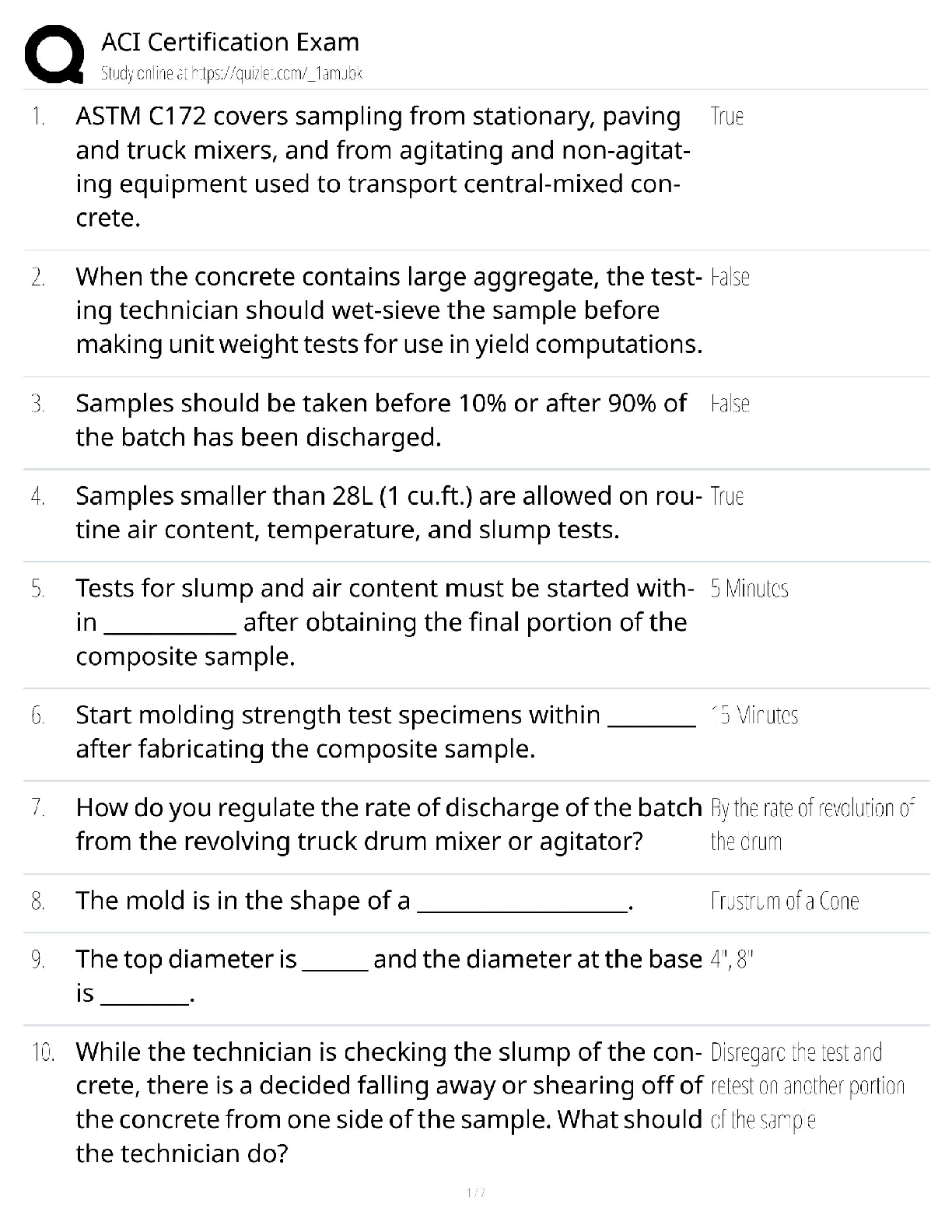
Task: Click the wet-sieve large aggregate question
Action: (389, 310)
